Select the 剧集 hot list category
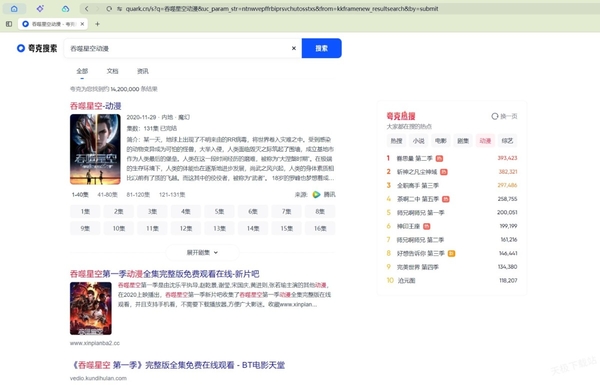This screenshot has height=385, width=600. [463, 141]
